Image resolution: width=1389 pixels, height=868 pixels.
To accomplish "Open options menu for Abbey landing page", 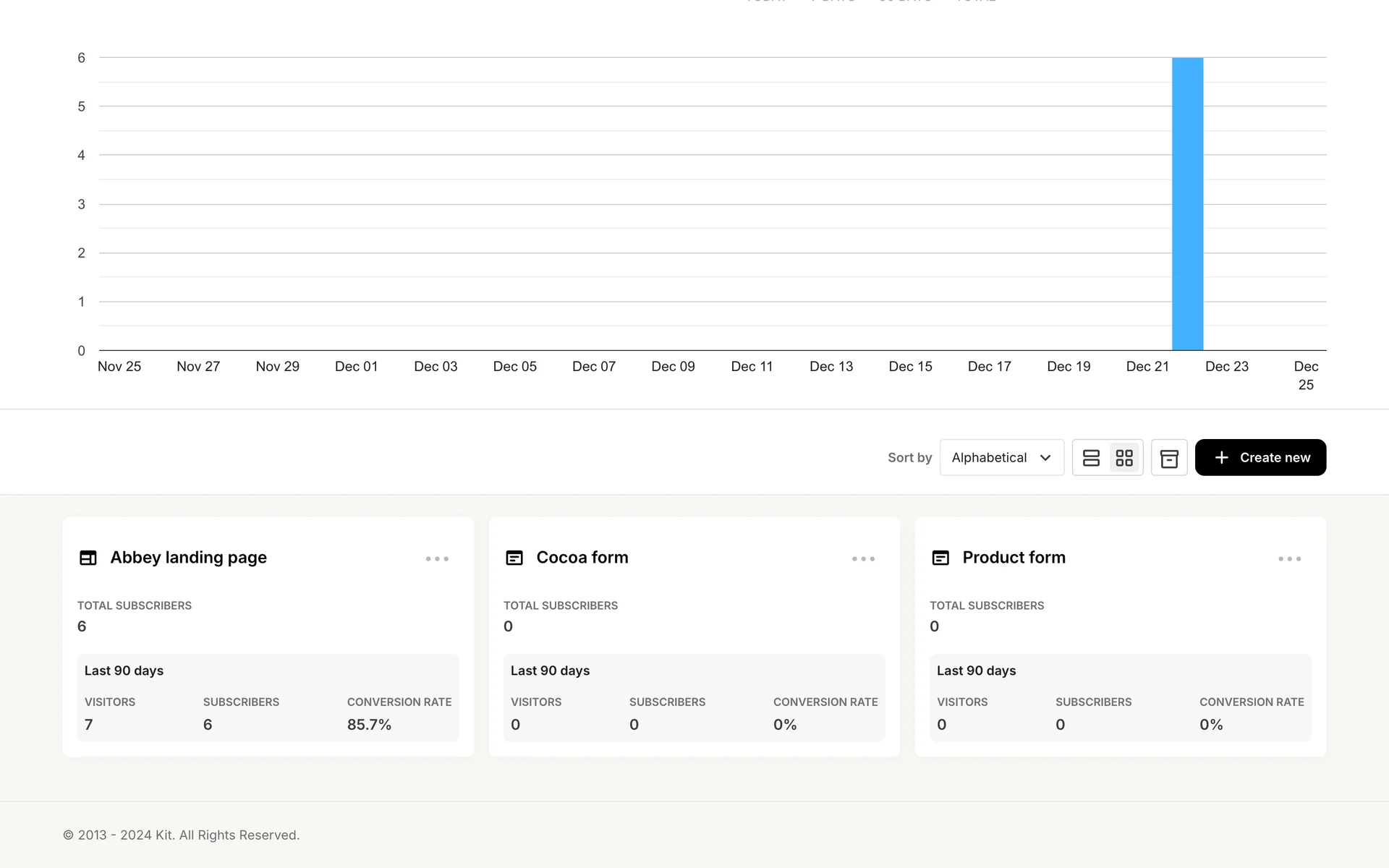I will point(437,559).
